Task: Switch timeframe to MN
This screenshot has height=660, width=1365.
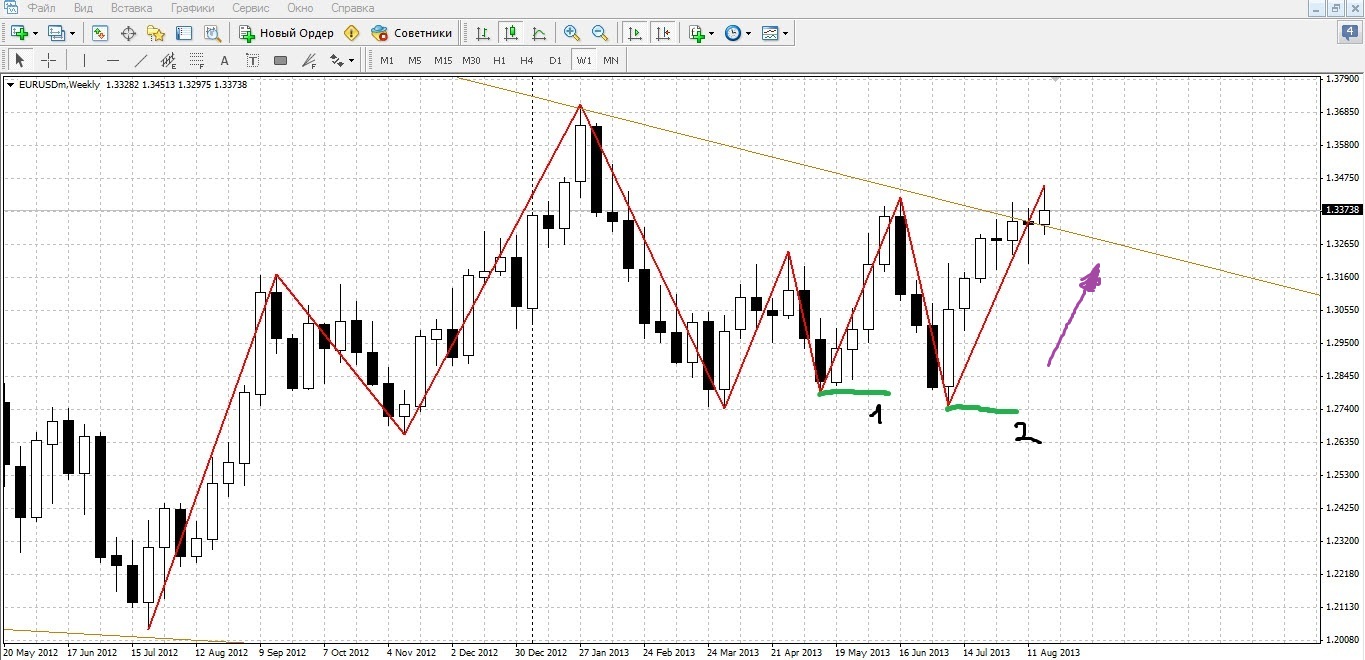Action: point(611,60)
